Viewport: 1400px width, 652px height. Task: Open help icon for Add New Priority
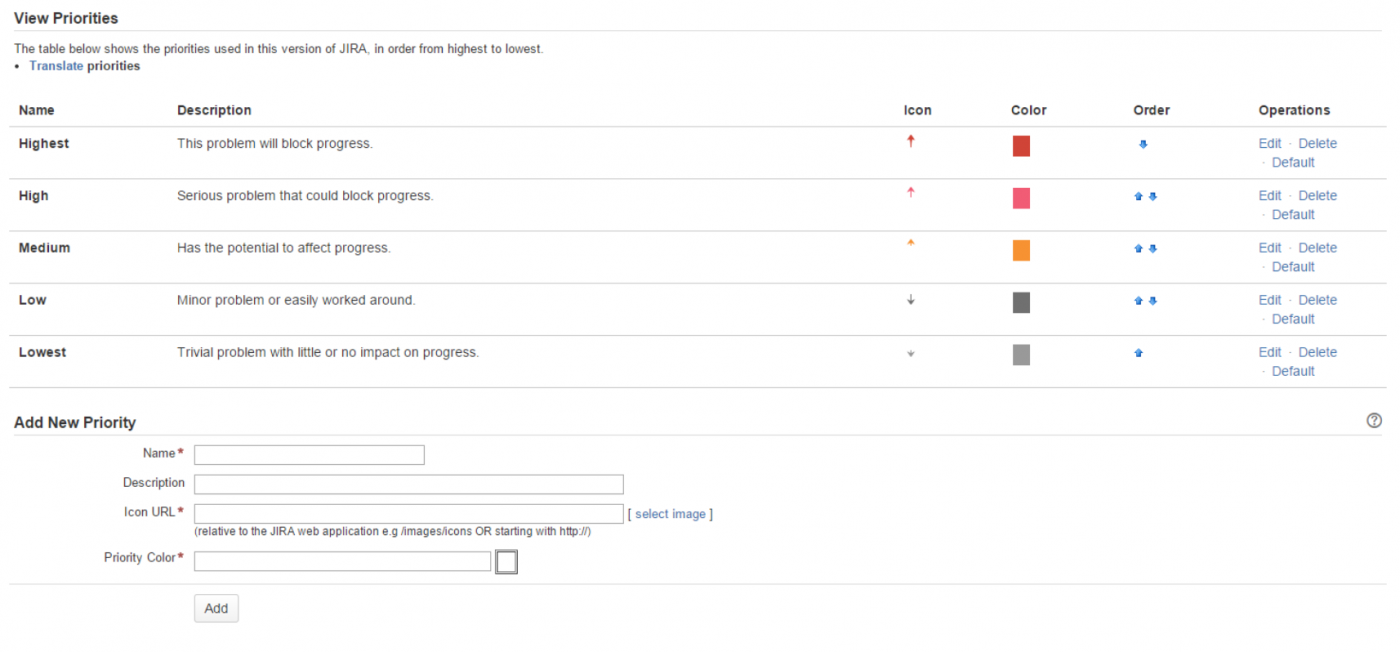1374,421
